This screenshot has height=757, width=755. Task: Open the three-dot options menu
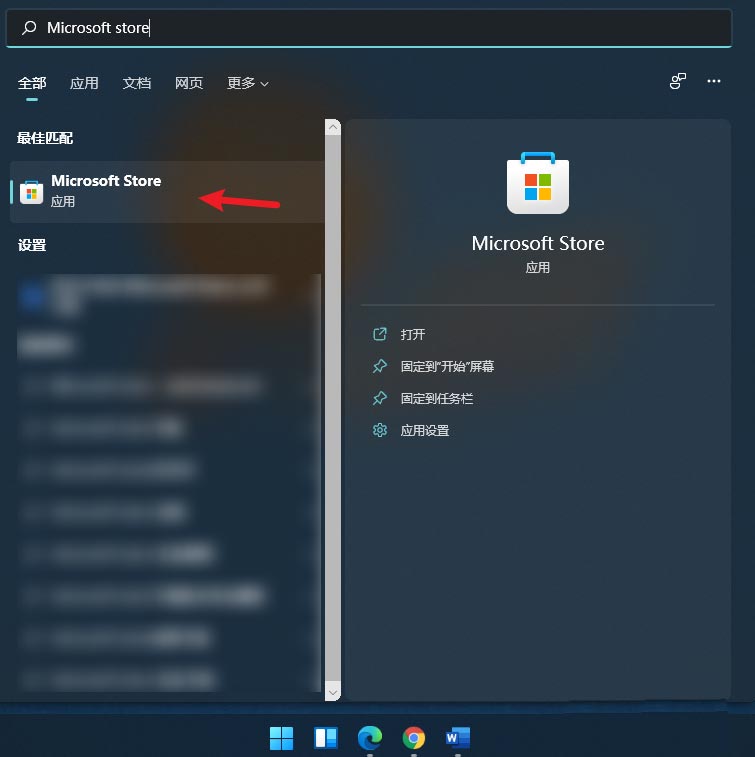[714, 81]
